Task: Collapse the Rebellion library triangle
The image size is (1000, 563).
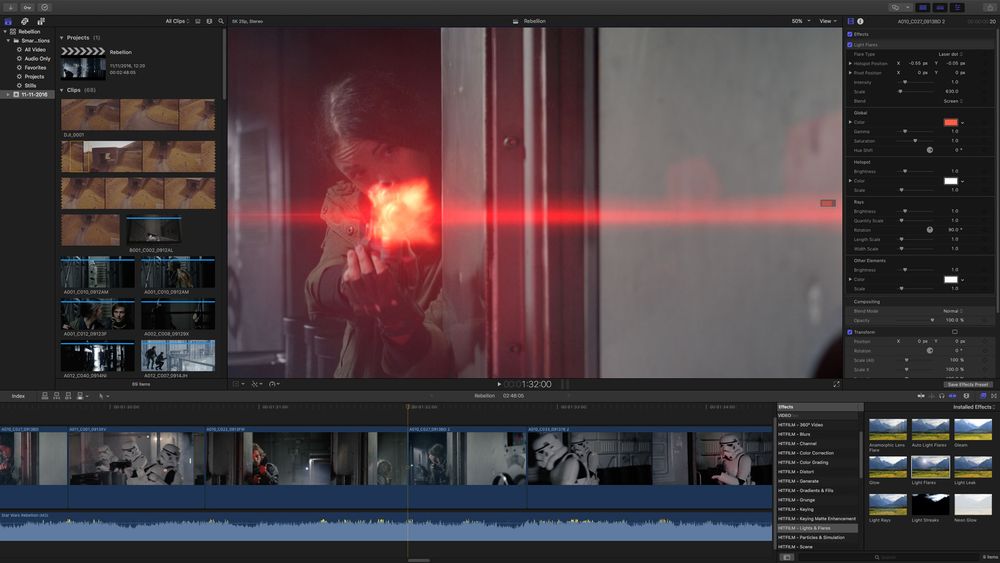Action: [5, 31]
